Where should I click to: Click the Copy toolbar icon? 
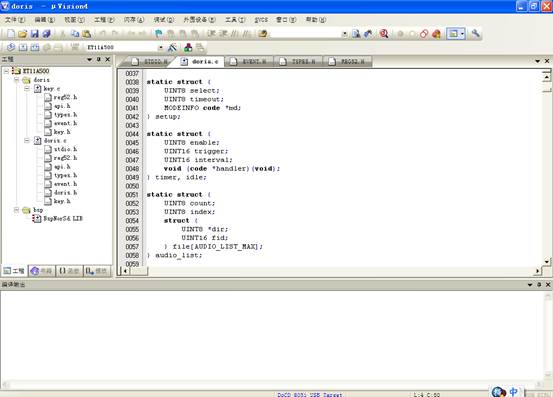pos(75,34)
